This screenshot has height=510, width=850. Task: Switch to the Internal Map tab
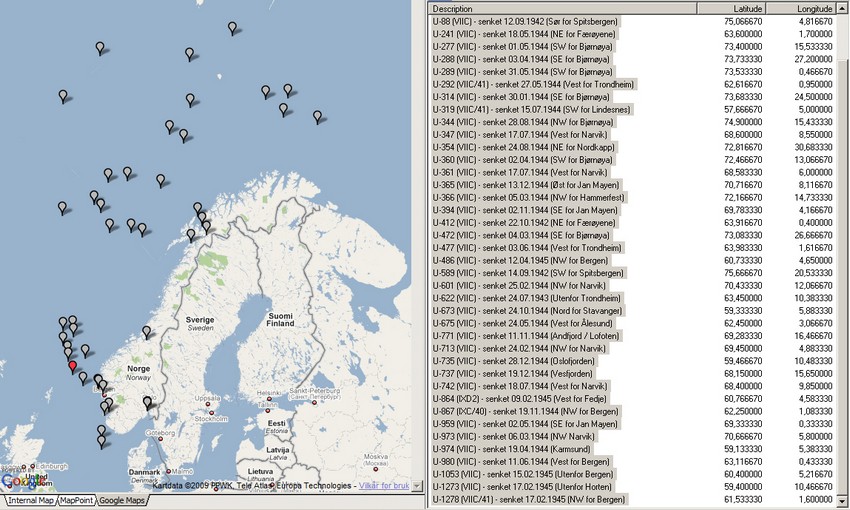pos(30,500)
